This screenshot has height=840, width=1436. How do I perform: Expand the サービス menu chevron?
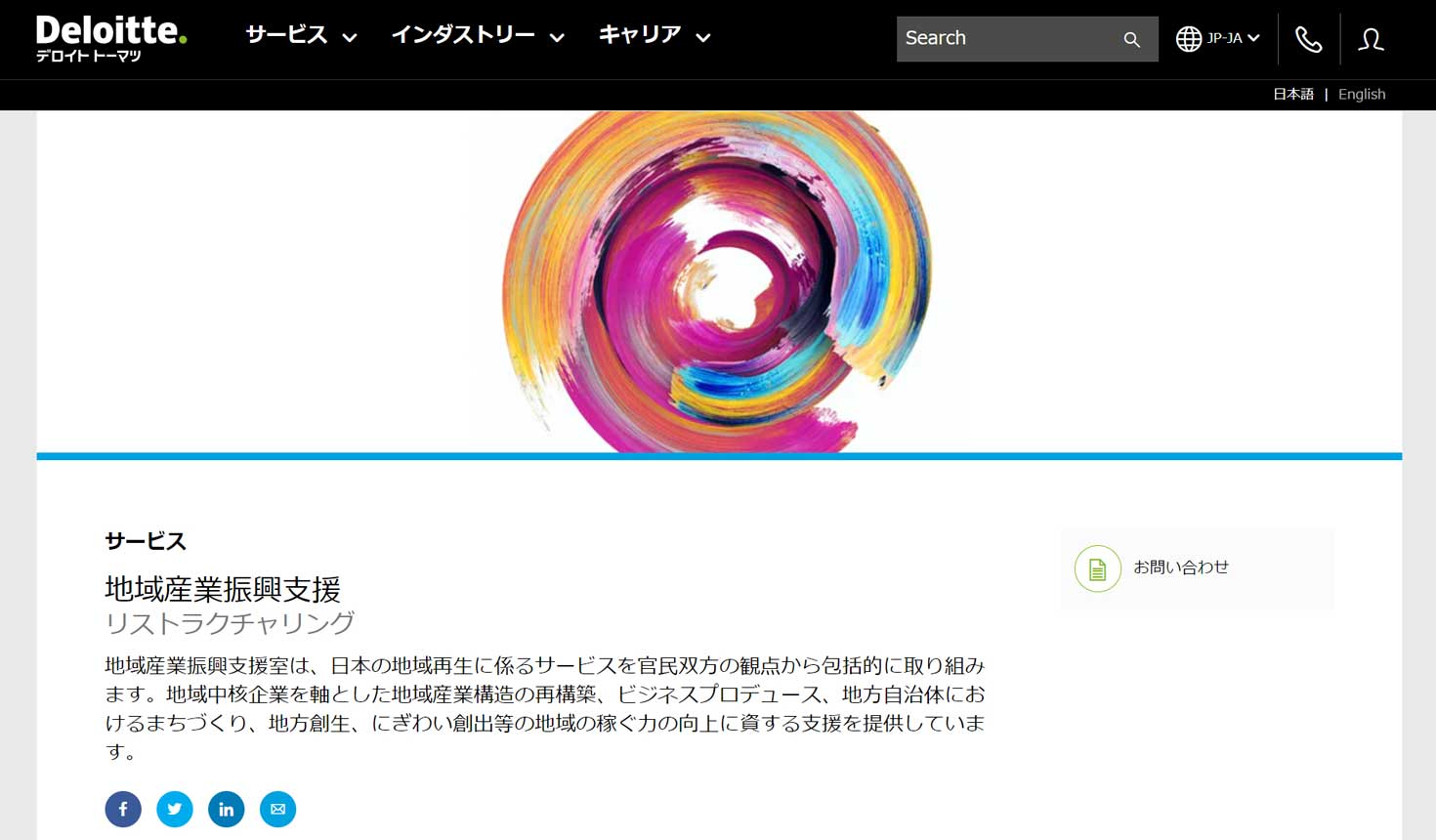350,38
